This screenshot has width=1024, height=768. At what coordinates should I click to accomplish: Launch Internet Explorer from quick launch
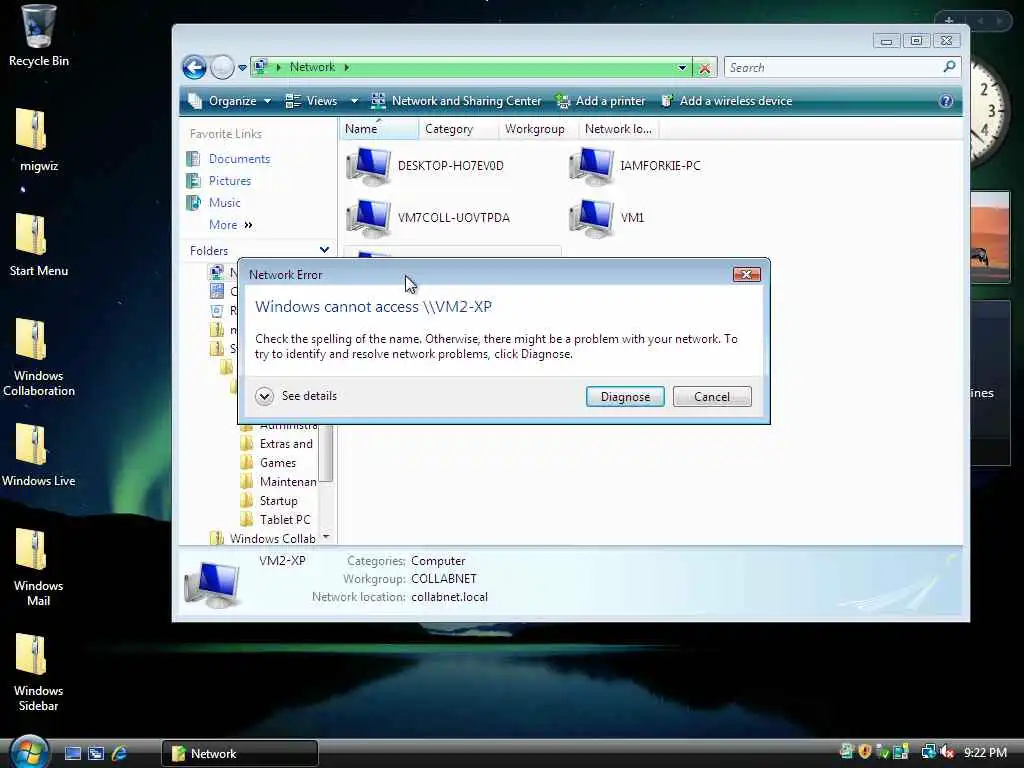click(119, 754)
